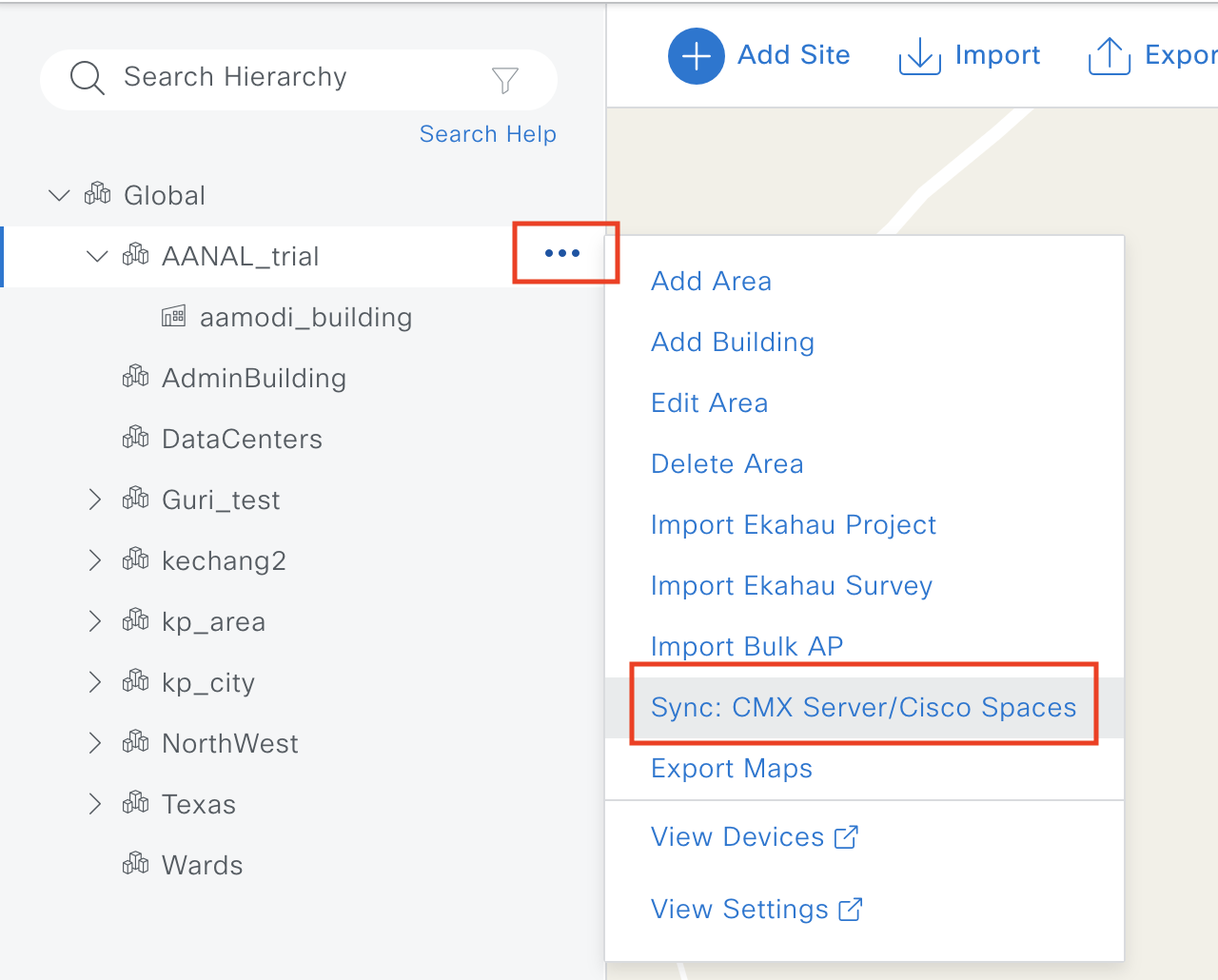Collapse the AANAL_trial area node
This screenshot has height=980, width=1218.
[x=97, y=256]
